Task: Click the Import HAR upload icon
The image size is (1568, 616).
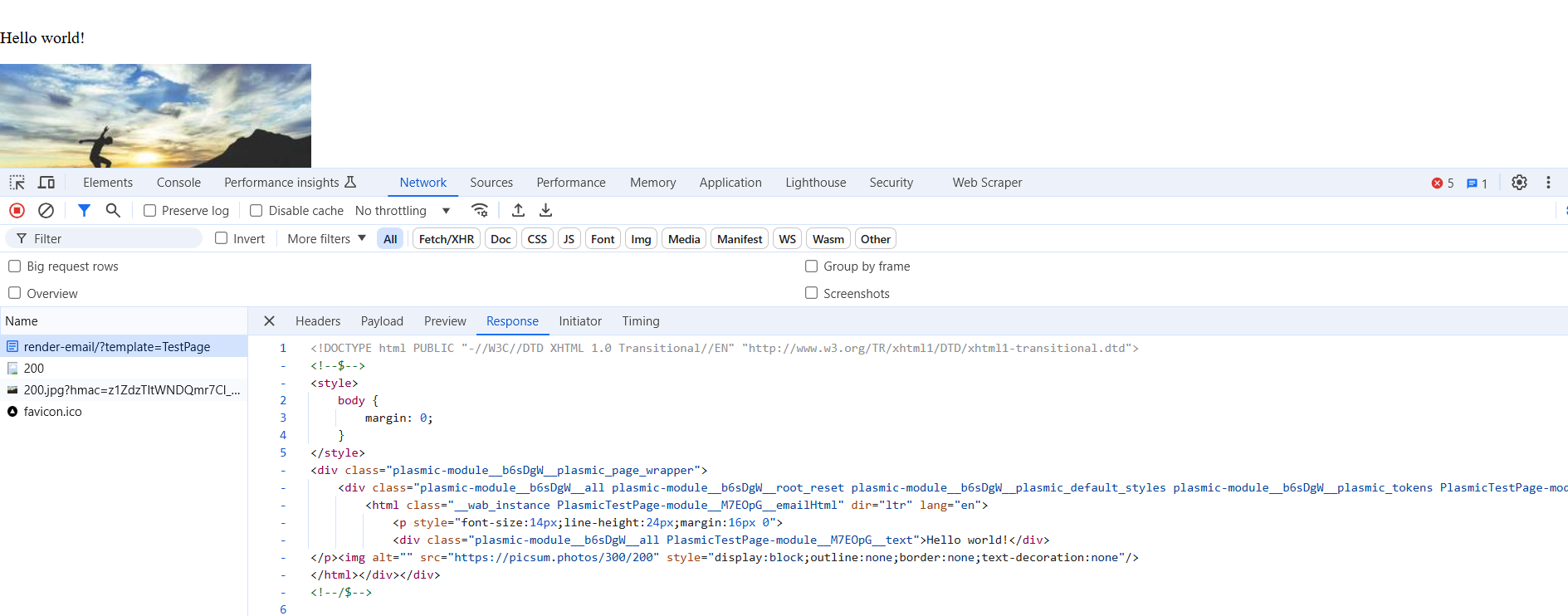Action: [518, 211]
